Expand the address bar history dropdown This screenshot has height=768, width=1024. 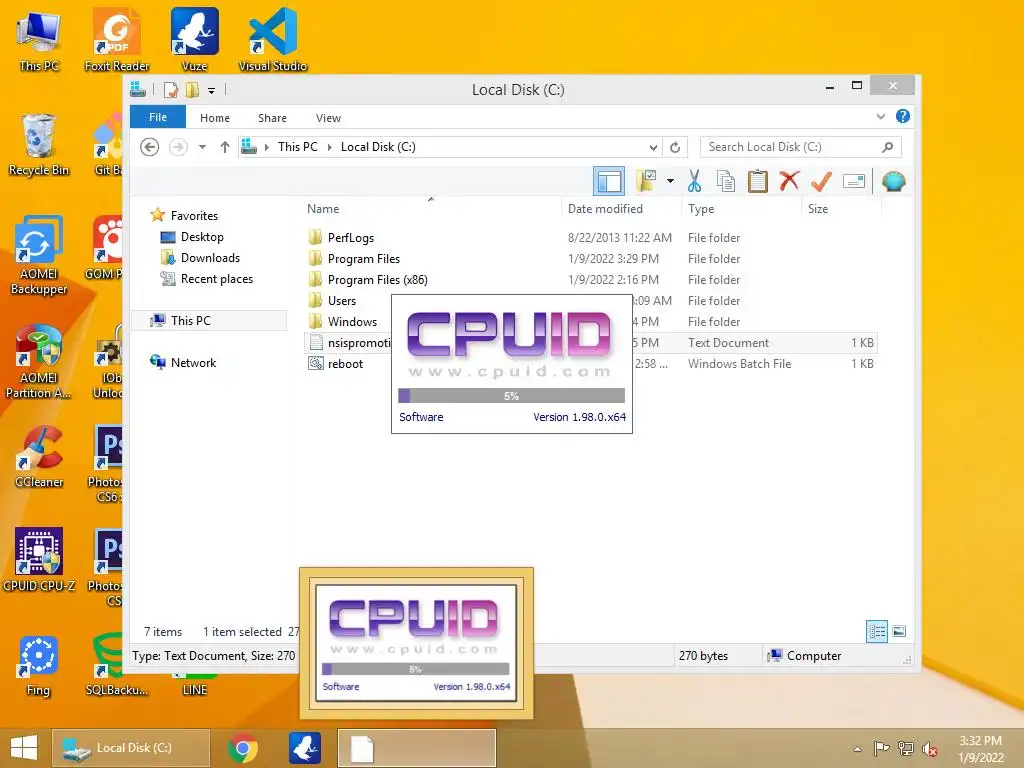point(653,147)
